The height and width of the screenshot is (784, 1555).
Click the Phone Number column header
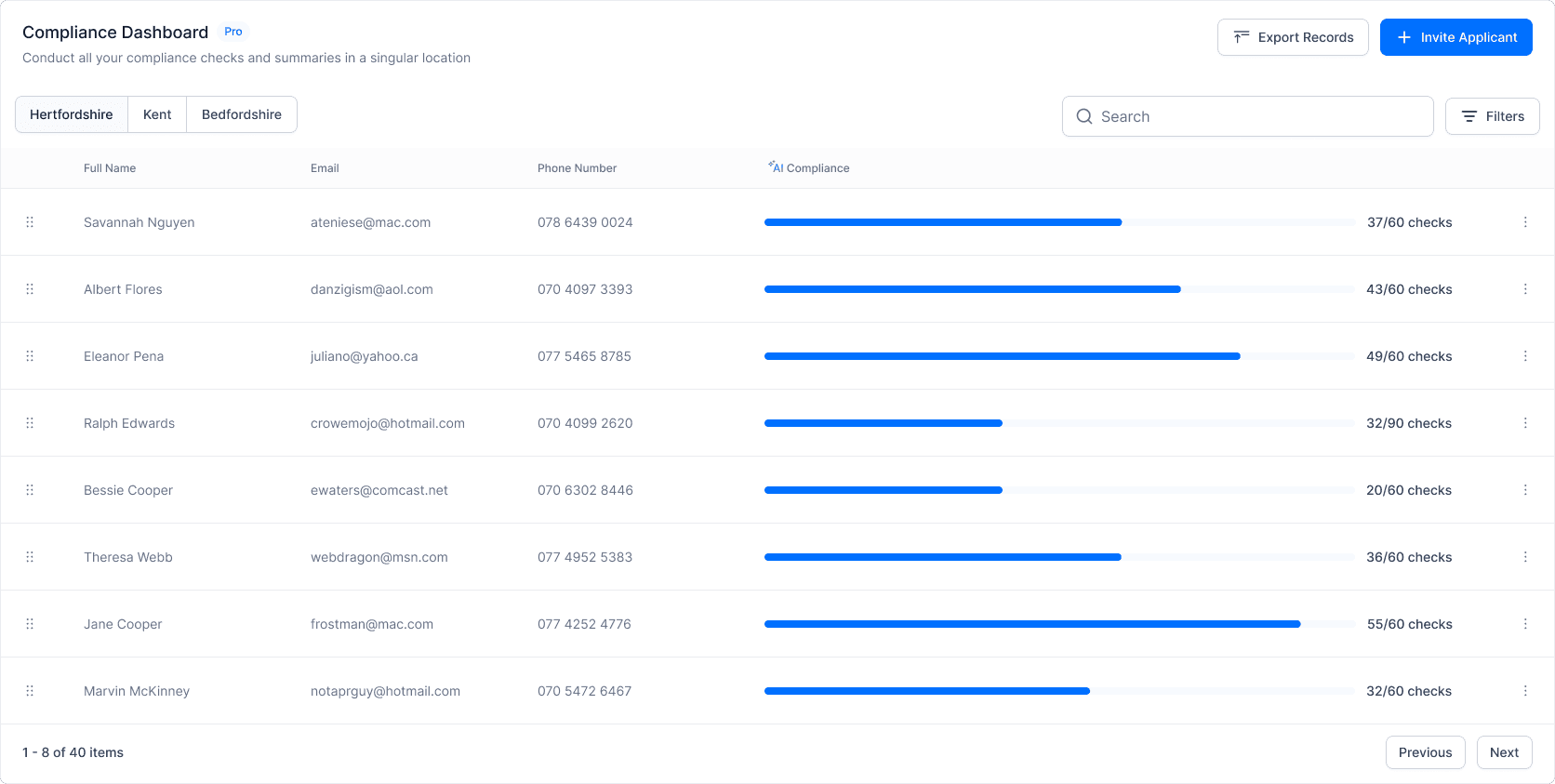point(577,168)
